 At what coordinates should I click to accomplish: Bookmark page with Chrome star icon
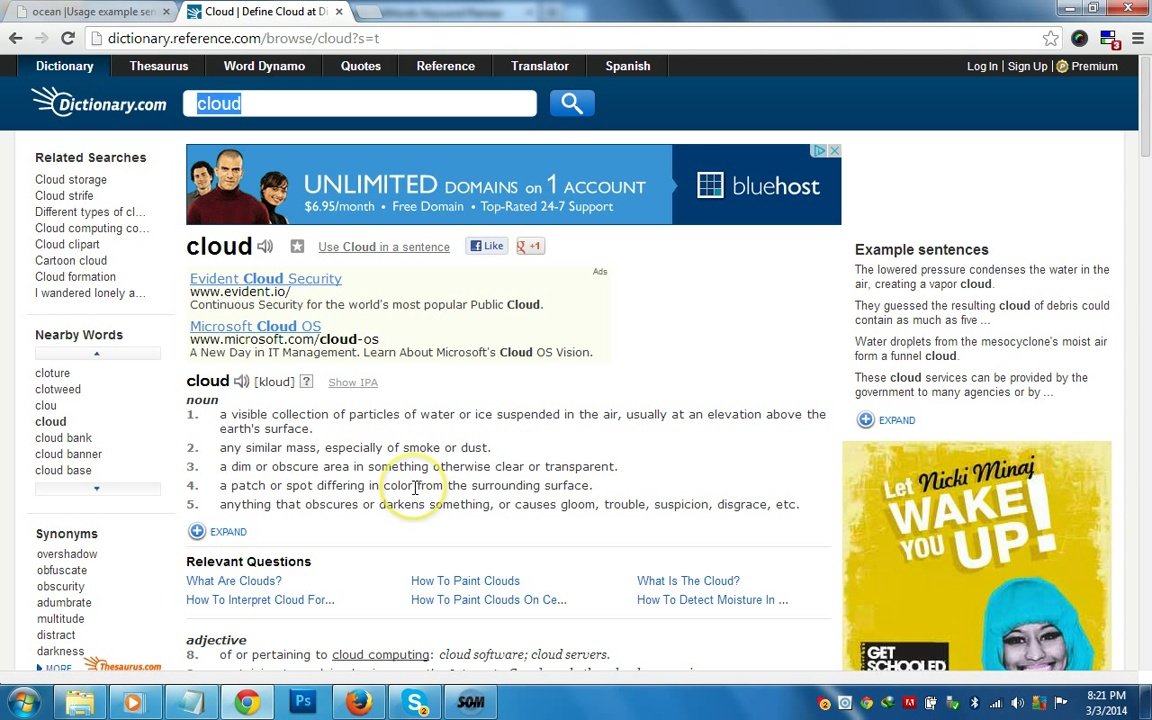[x=1050, y=38]
